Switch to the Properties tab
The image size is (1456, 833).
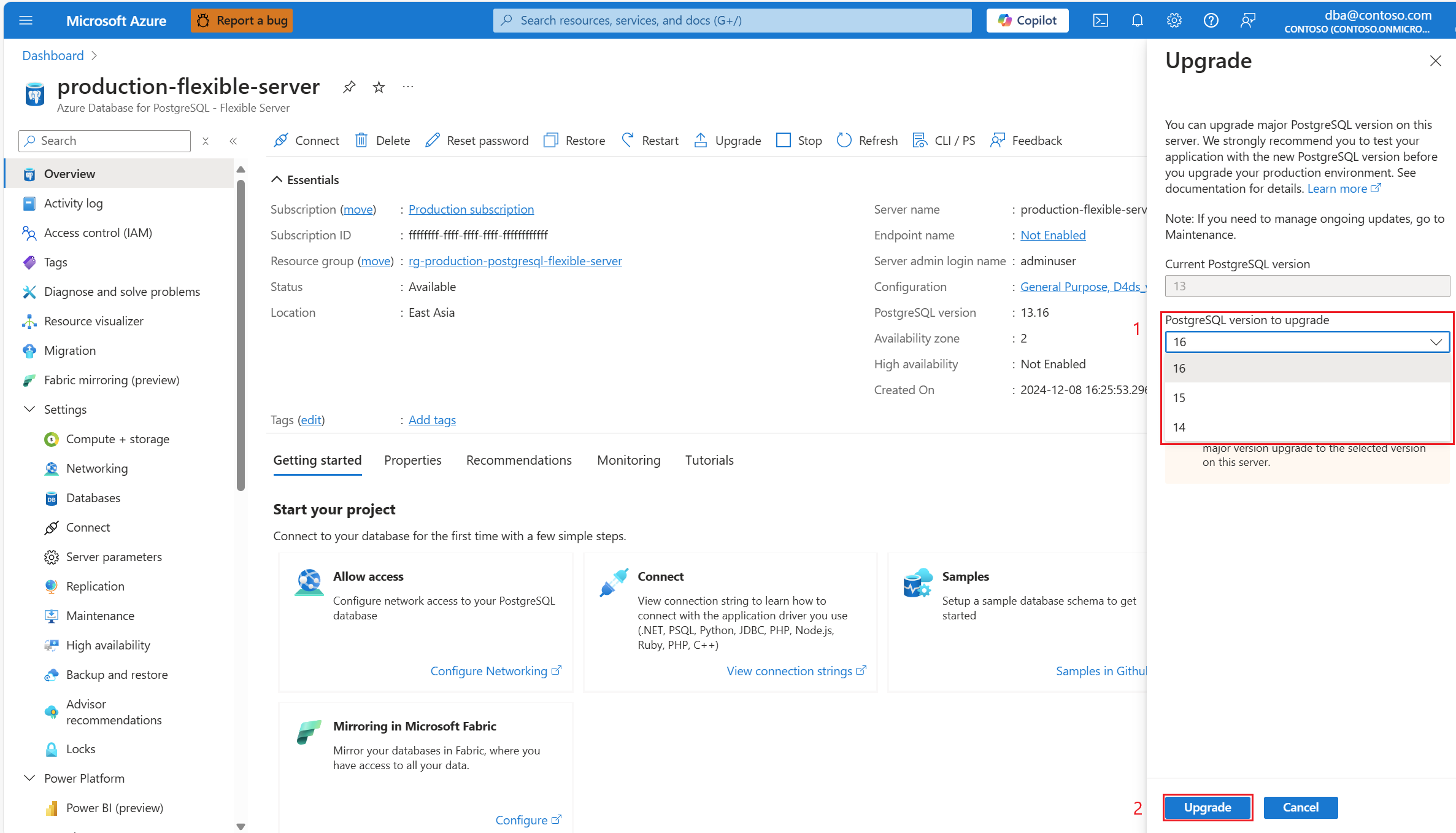click(413, 460)
